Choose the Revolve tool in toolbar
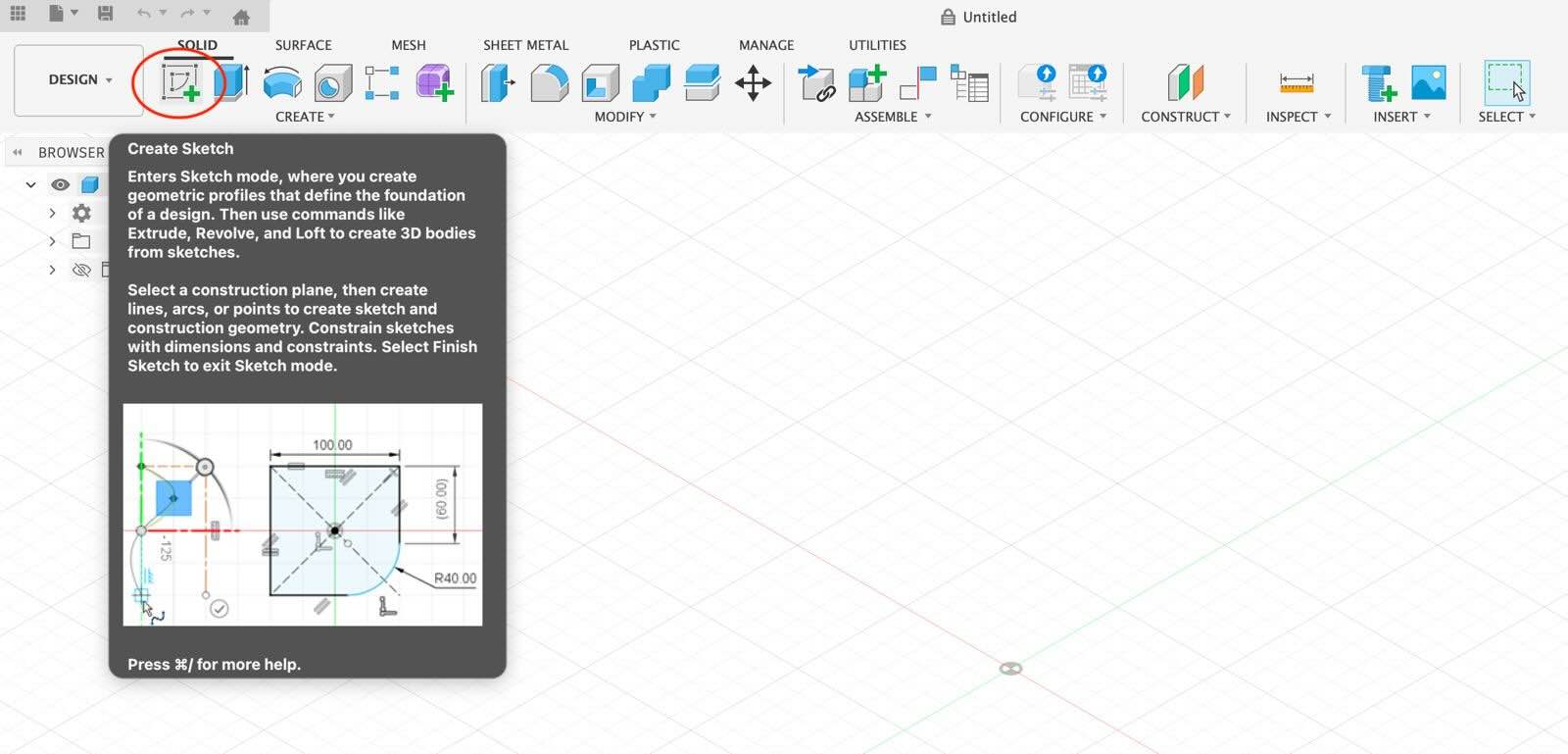This screenshot has width=1568, height=754. 282,82
